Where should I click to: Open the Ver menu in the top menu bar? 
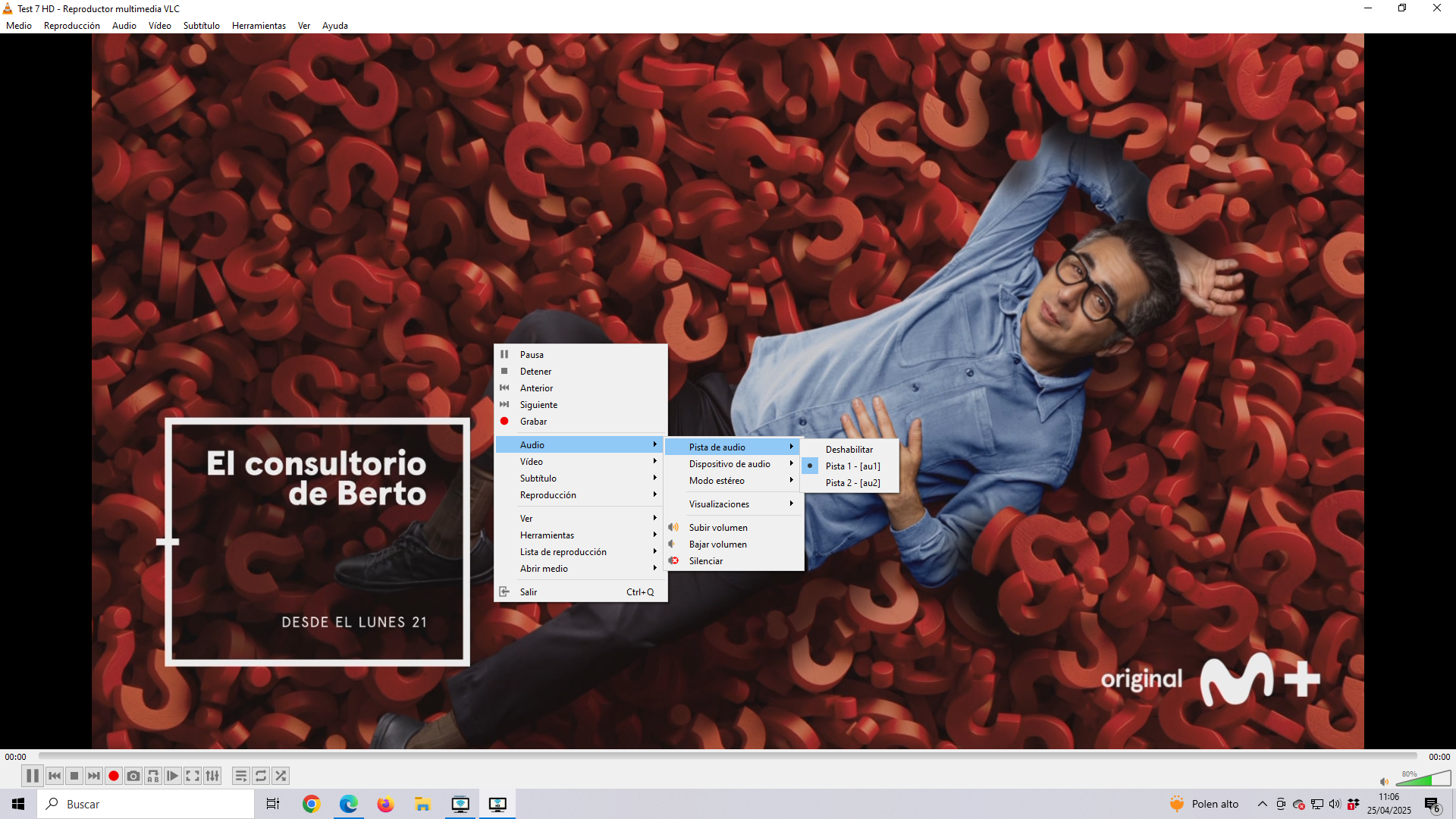pyautogui.click(x=304, y=26)
